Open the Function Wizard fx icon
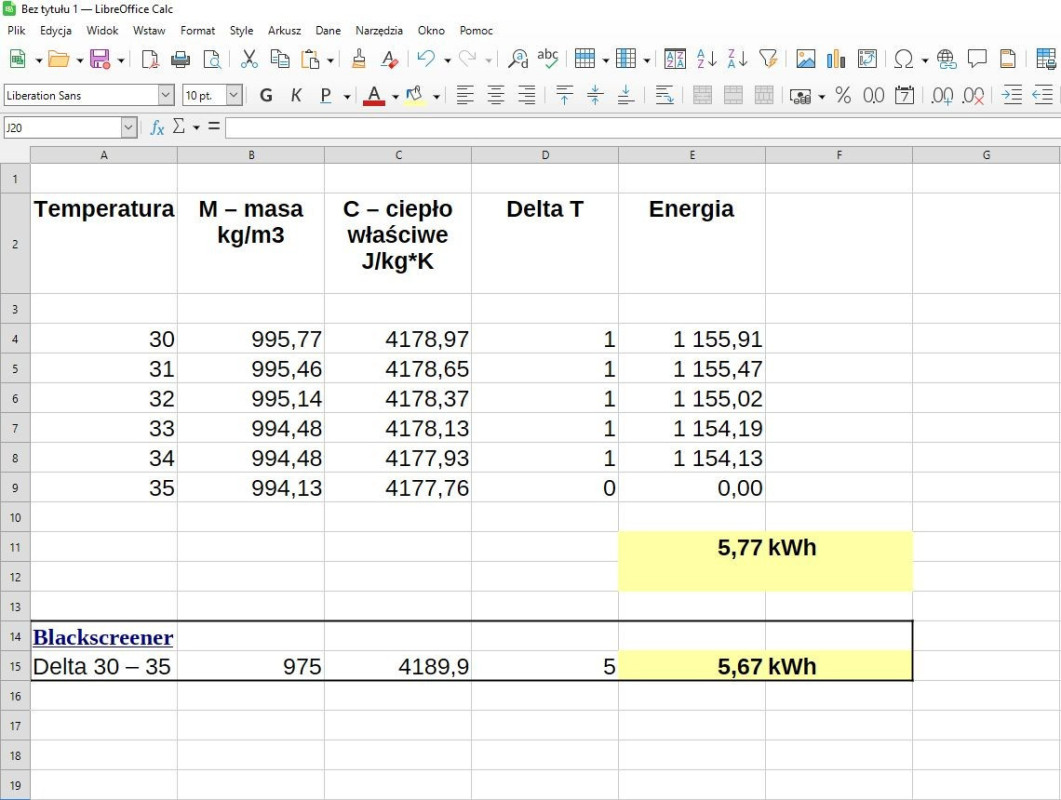 (157, 127)
